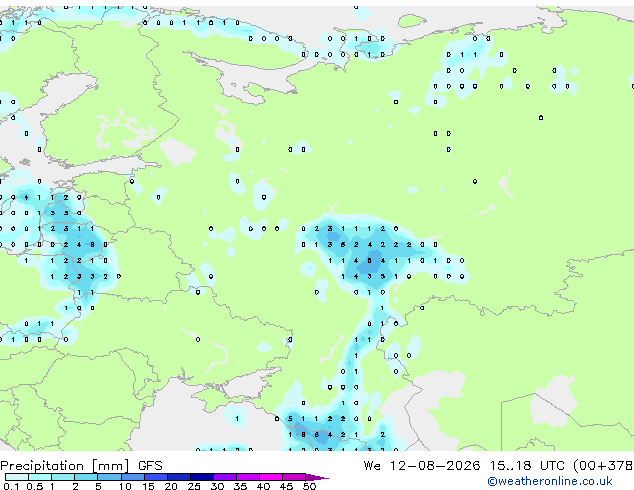This screenshot has height=490, width=634.
Task: Click the 5–10 mm legend color swatch
Action: [109, 477]
